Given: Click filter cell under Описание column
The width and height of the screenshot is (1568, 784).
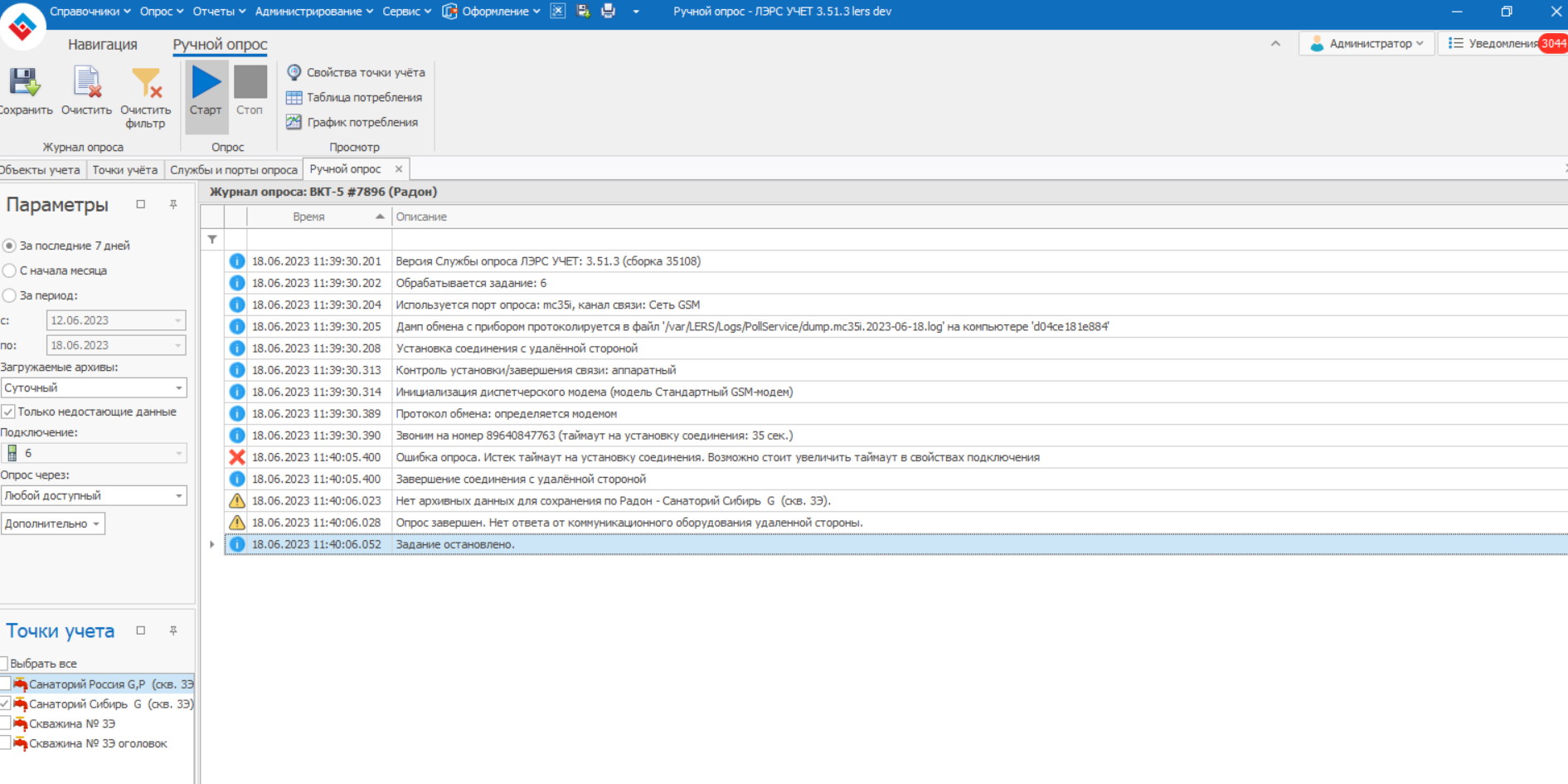Looking at the screenshot, I should pos(979,239).
